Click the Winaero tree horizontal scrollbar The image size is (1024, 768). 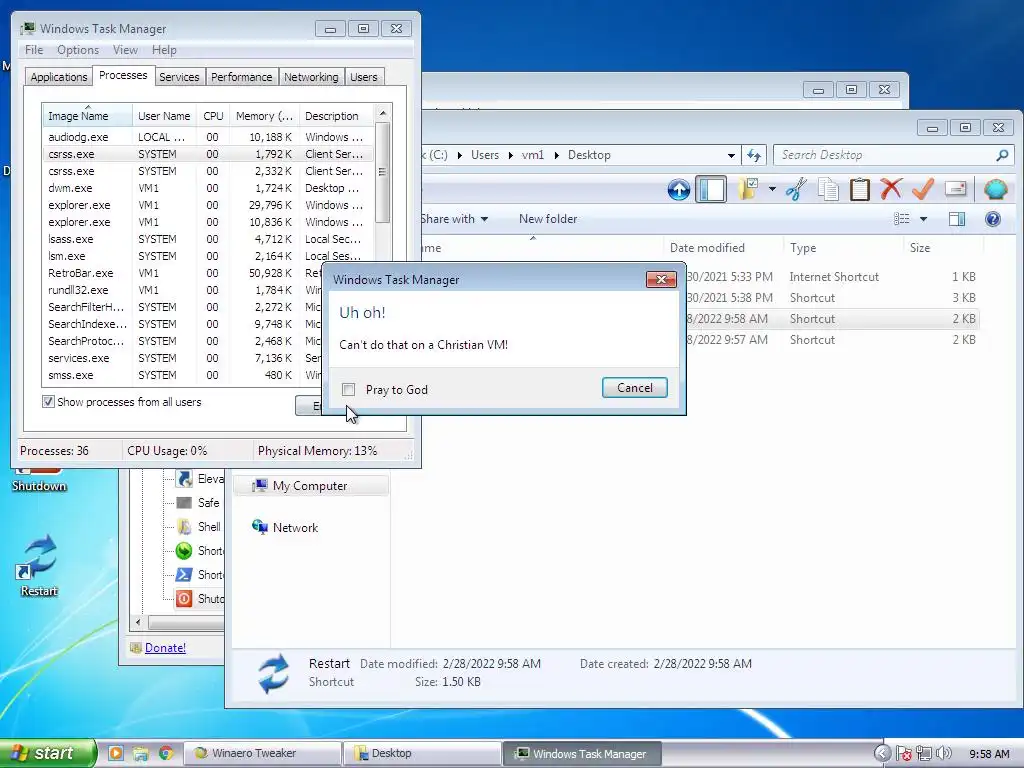click(186, 622)
